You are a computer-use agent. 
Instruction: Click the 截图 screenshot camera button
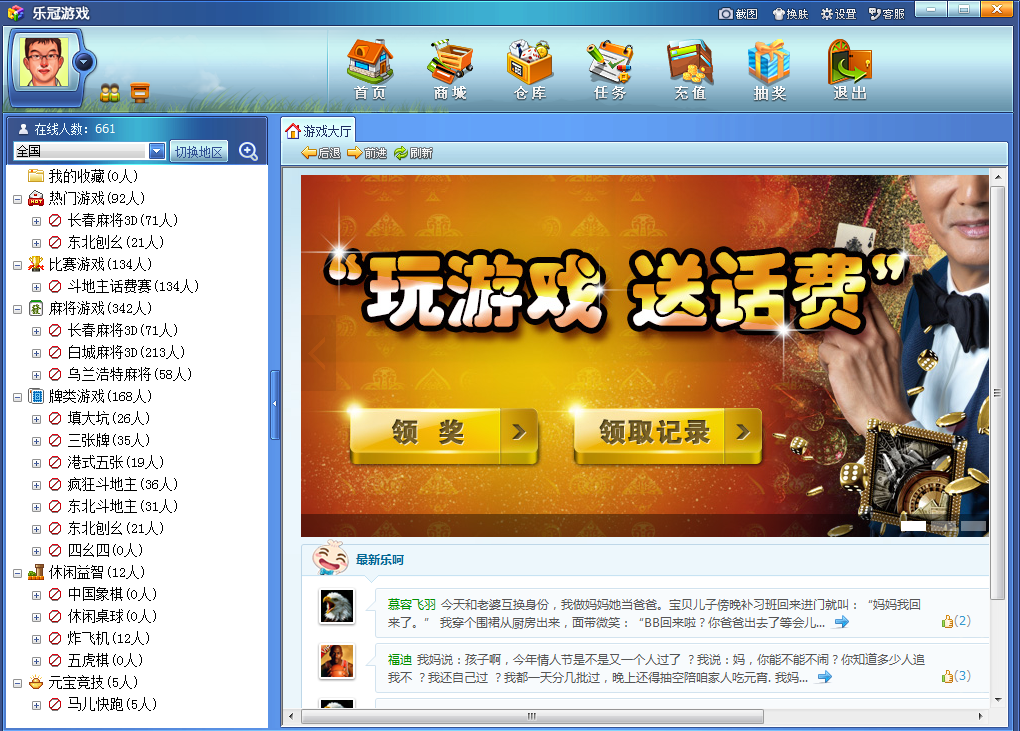click(x=738, y=13)
